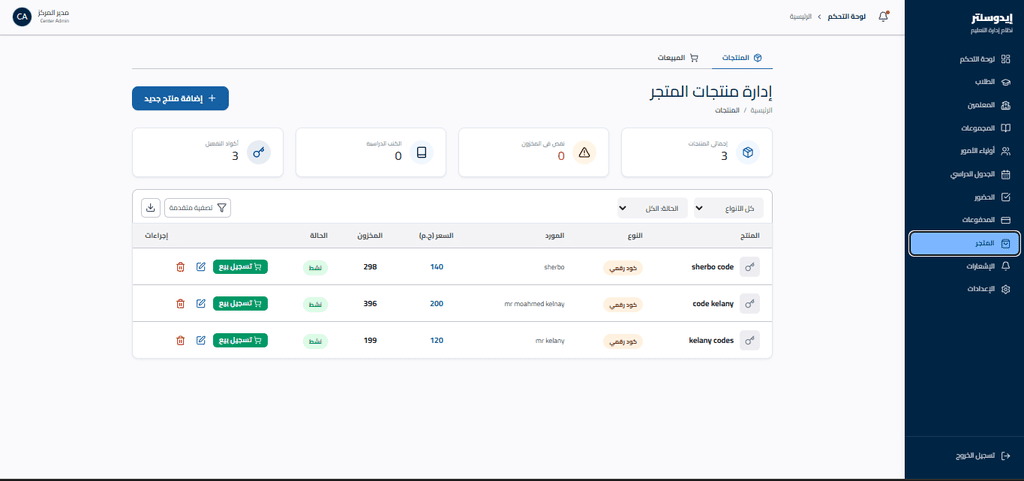Viewport: 1024px width, 481px height.
Task: Click the الرئيسية link under the page title
Action: click(760, 110)
